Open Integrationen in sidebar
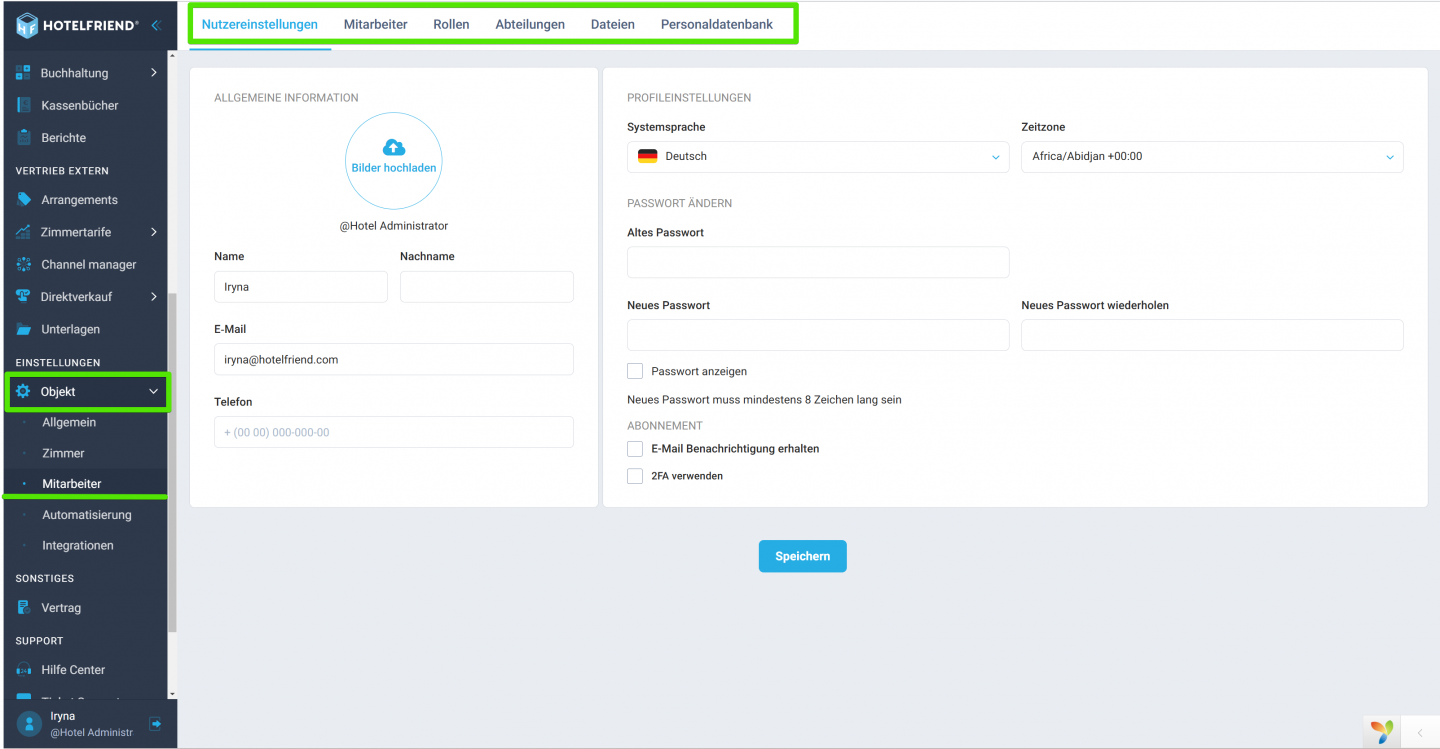Viewport: 1440px width, 749px height. point(78,546)
